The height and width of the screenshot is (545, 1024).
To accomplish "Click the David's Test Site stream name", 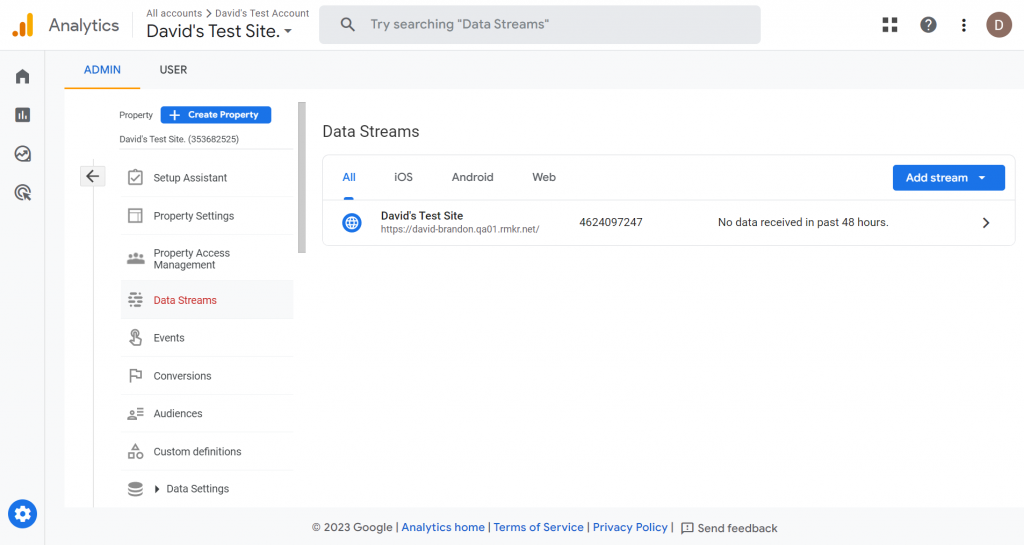I will (x=422, y=215).
